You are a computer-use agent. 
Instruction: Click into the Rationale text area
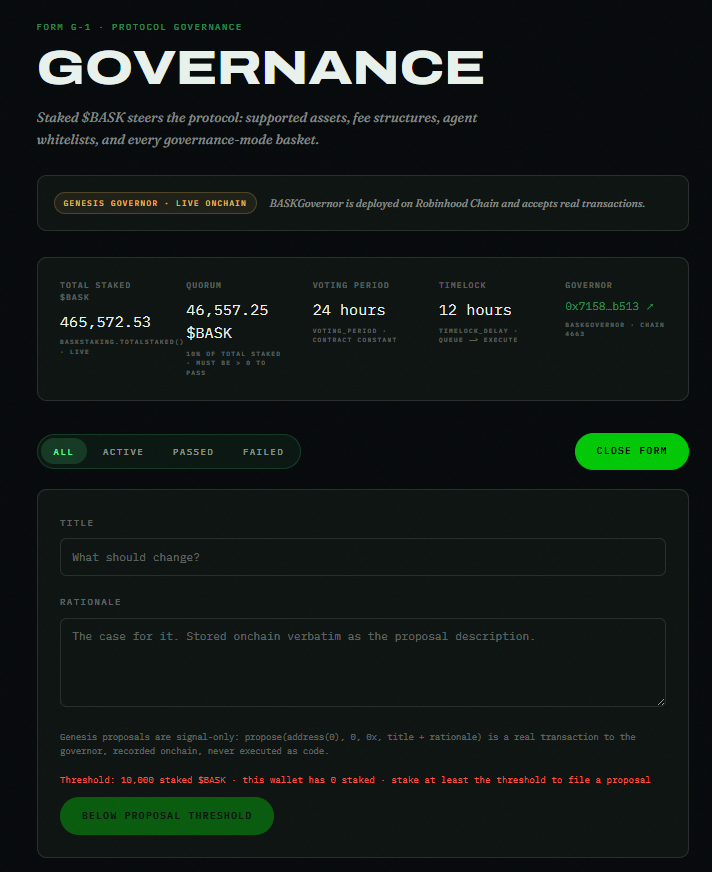coord(363,662)
